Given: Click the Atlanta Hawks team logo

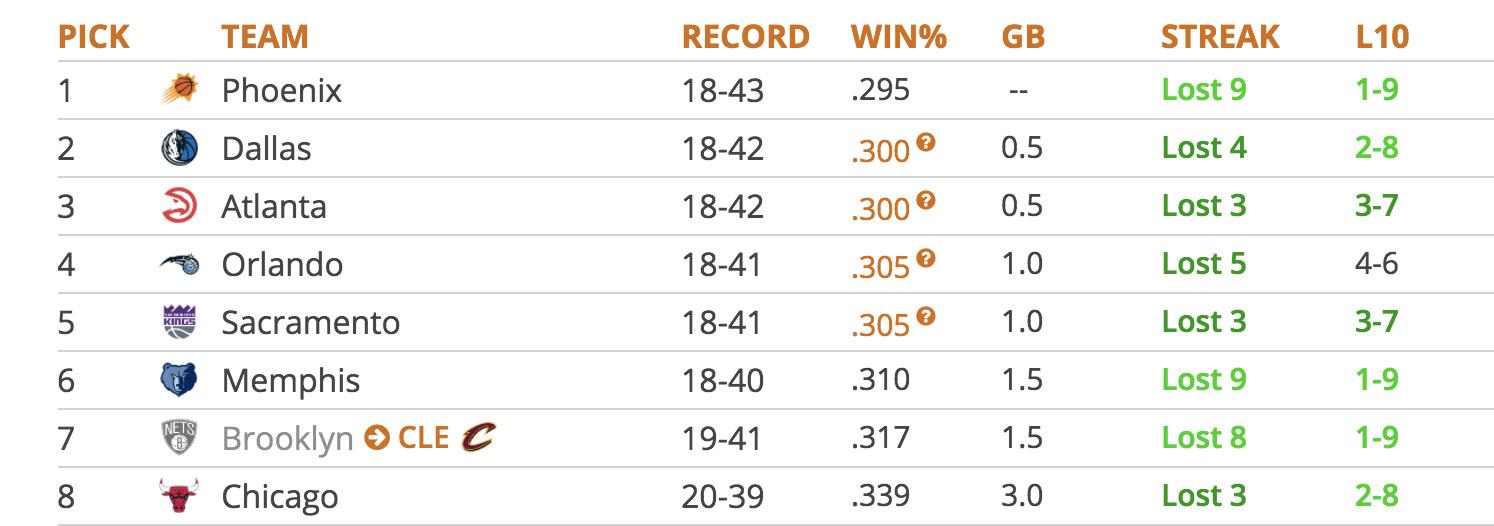Looking at the screenshot, I should pyautogui.click(x=180, y=206).
